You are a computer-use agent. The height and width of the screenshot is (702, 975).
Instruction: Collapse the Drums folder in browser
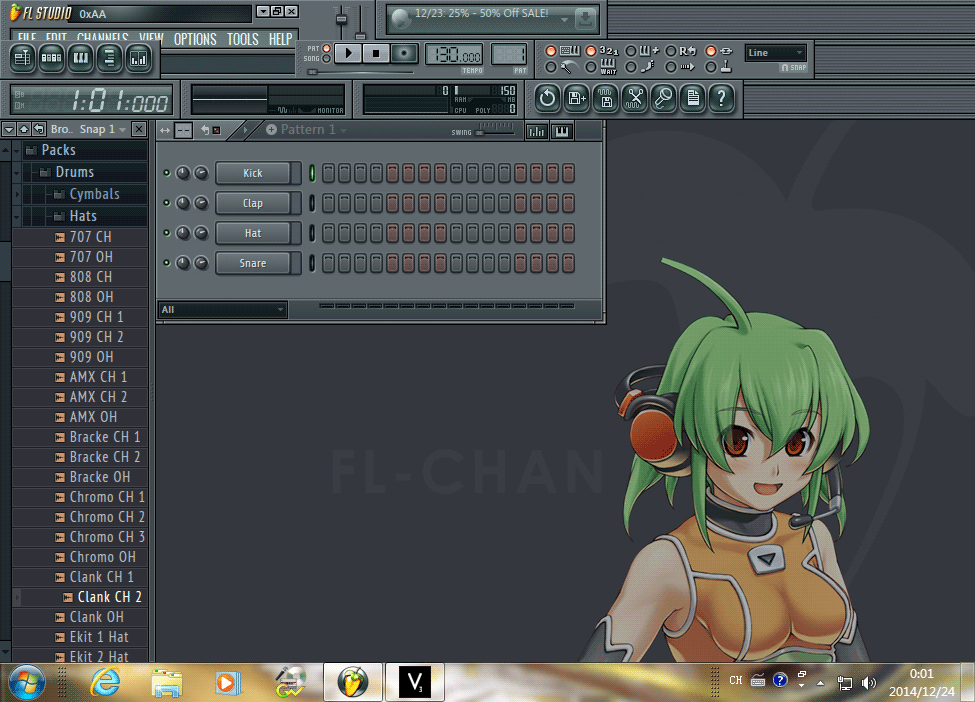click(17, 172)
